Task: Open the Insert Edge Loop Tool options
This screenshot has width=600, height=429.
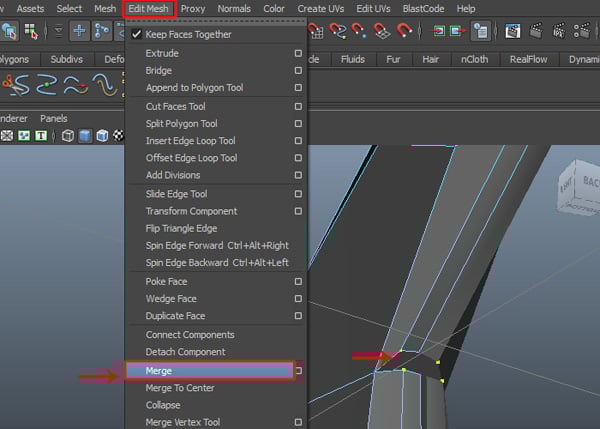Action: pos(298,141)
